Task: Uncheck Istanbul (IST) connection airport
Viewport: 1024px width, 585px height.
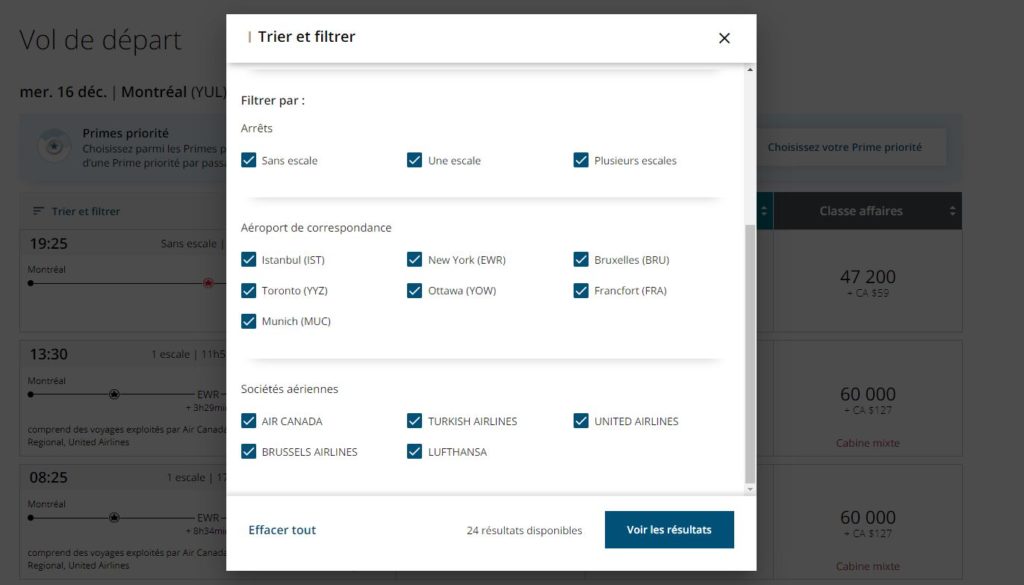Action: 249,260
